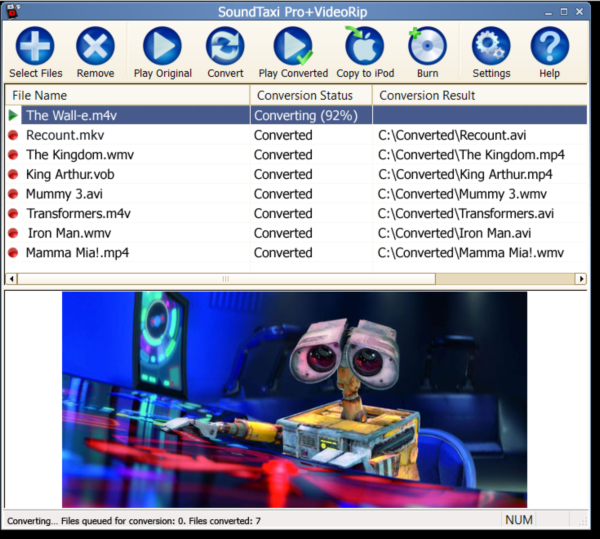Screen dimensions: 600x539
Task: Minimize the SoundTaxi window
Action: point(548,13)
